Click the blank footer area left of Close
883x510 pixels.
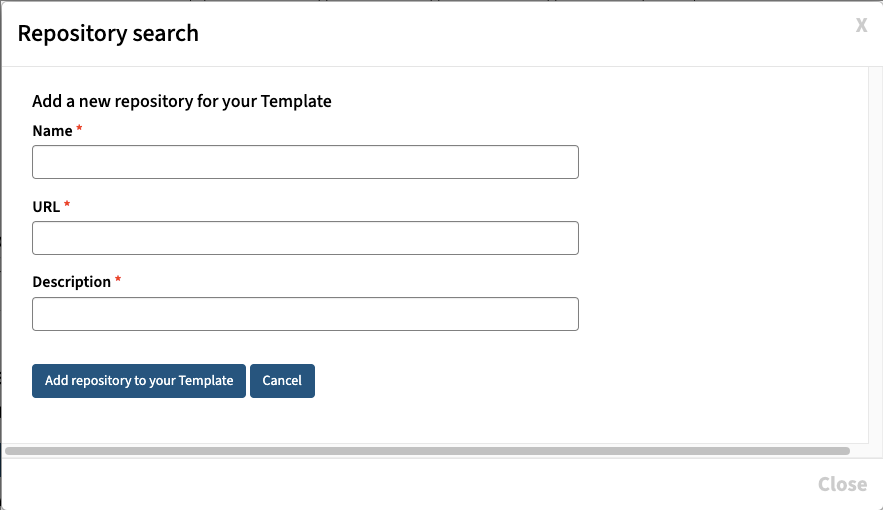400,484
